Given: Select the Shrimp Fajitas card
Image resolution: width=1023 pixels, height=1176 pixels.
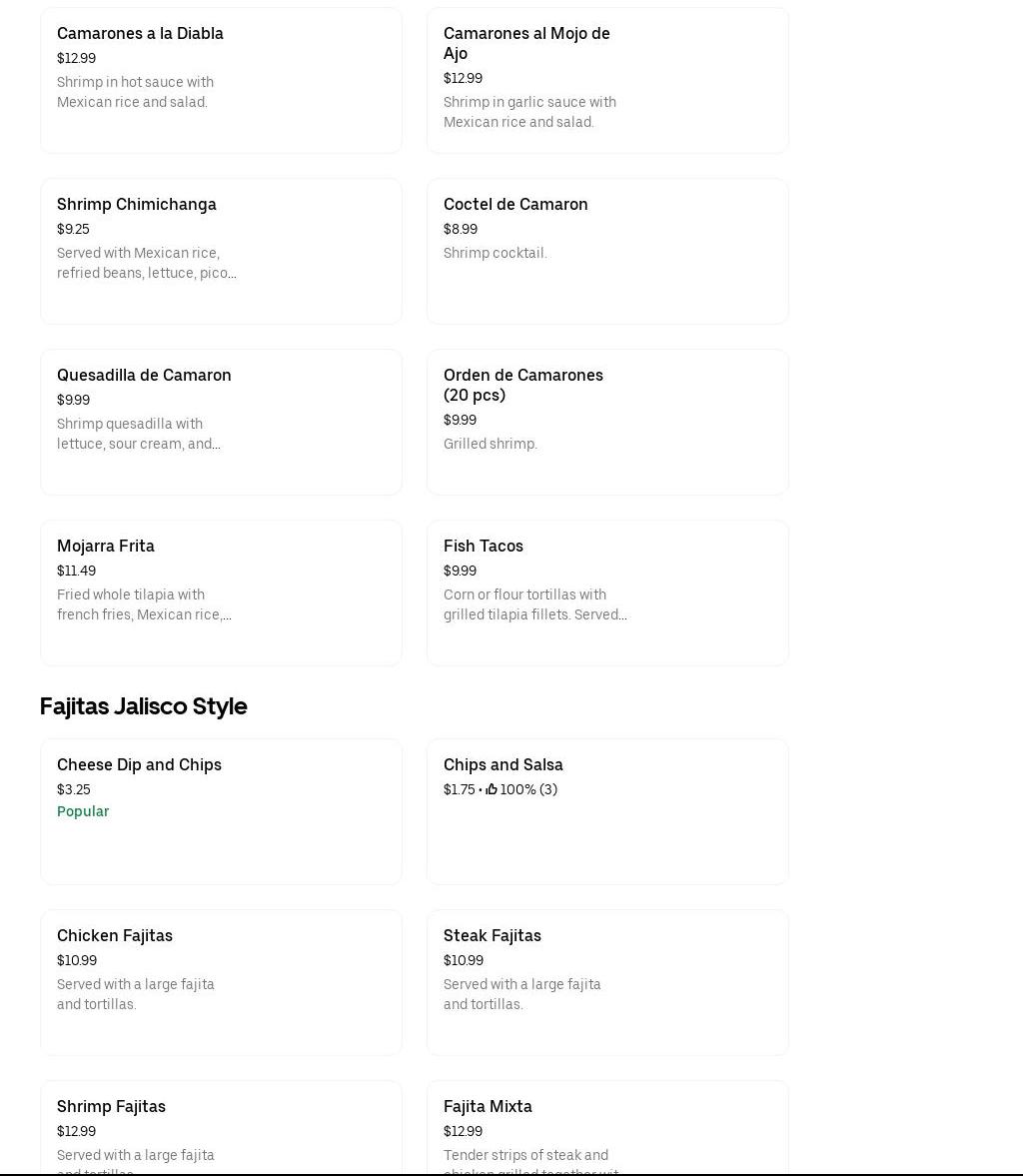Looking at the screenshot, I should click(x=221, y=1127).
